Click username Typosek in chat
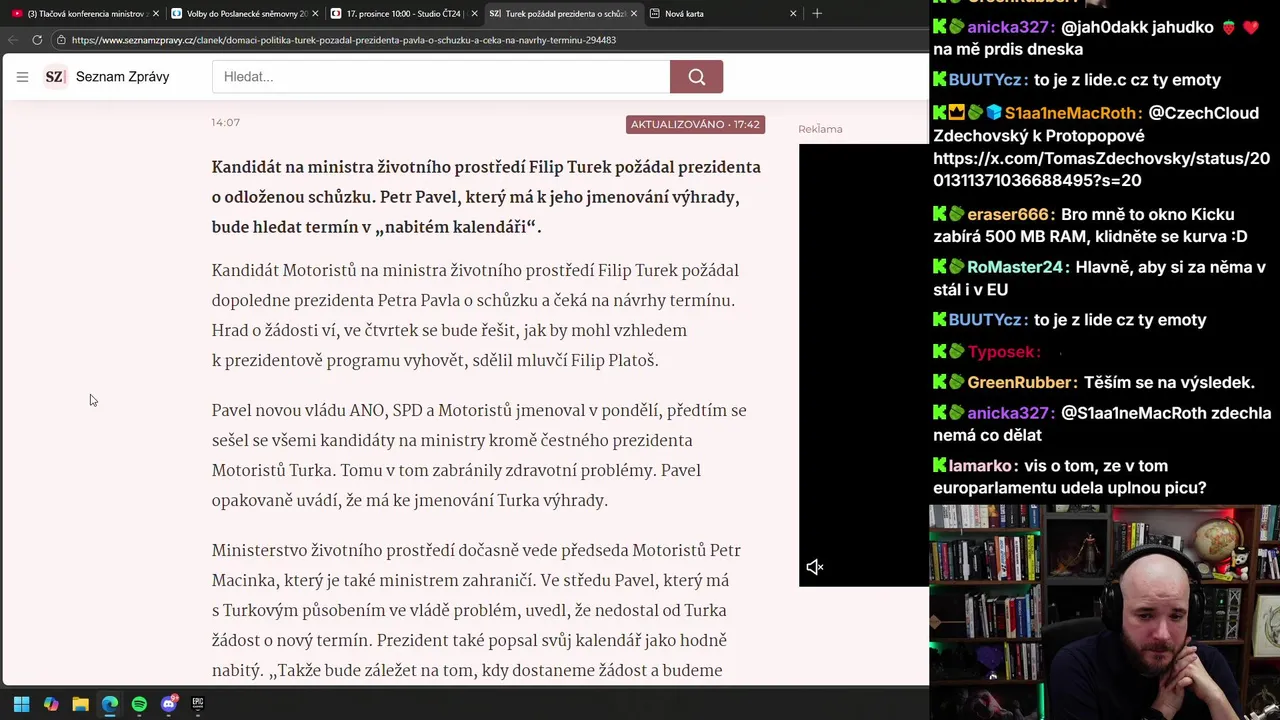Screen dimensions: 1280x720 coord(1004,351)
